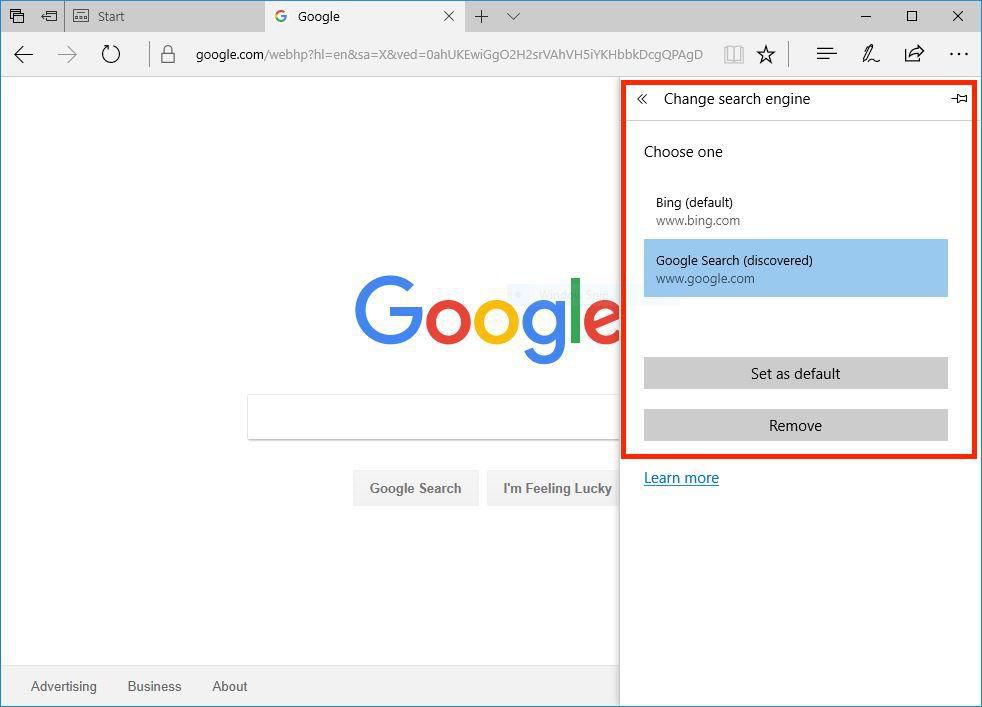
Task: Click the Google Search button
Action: [x=415, y=488]
